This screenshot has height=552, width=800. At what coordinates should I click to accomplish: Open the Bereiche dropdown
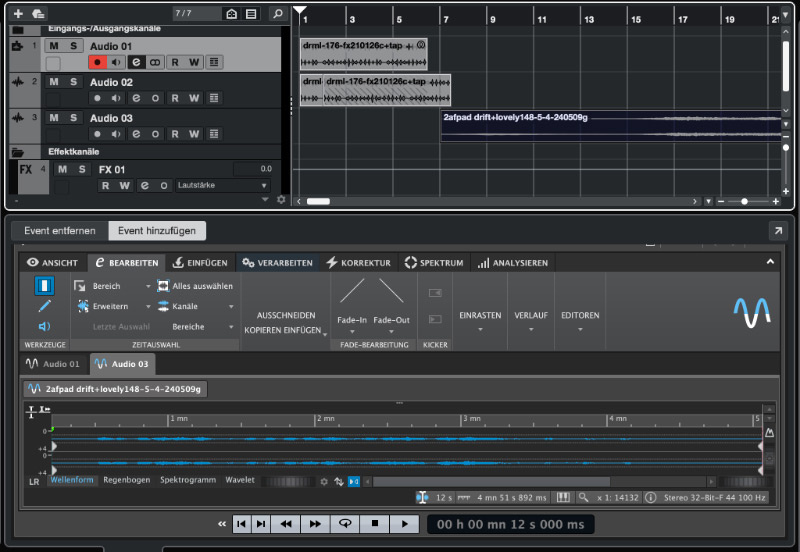[231, 327]
